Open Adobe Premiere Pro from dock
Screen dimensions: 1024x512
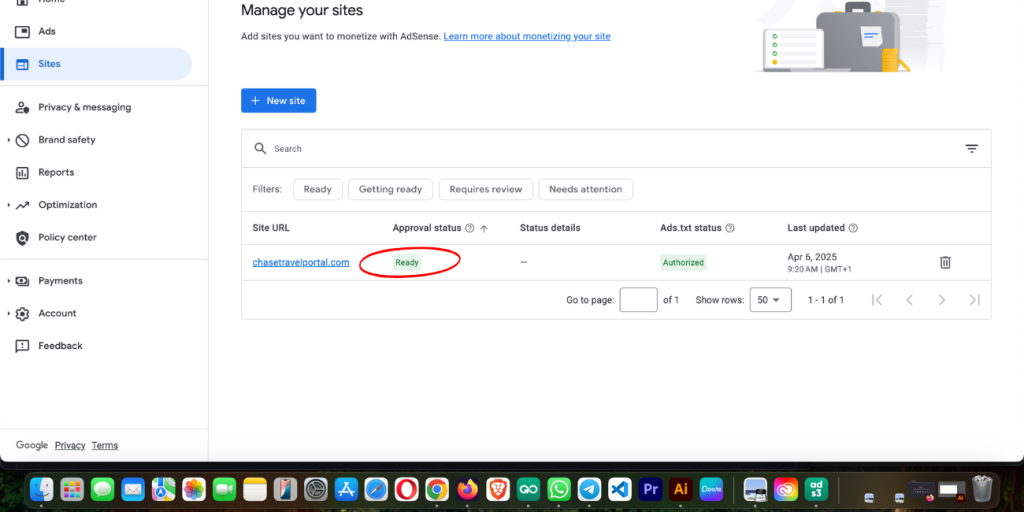coord(650,488)
